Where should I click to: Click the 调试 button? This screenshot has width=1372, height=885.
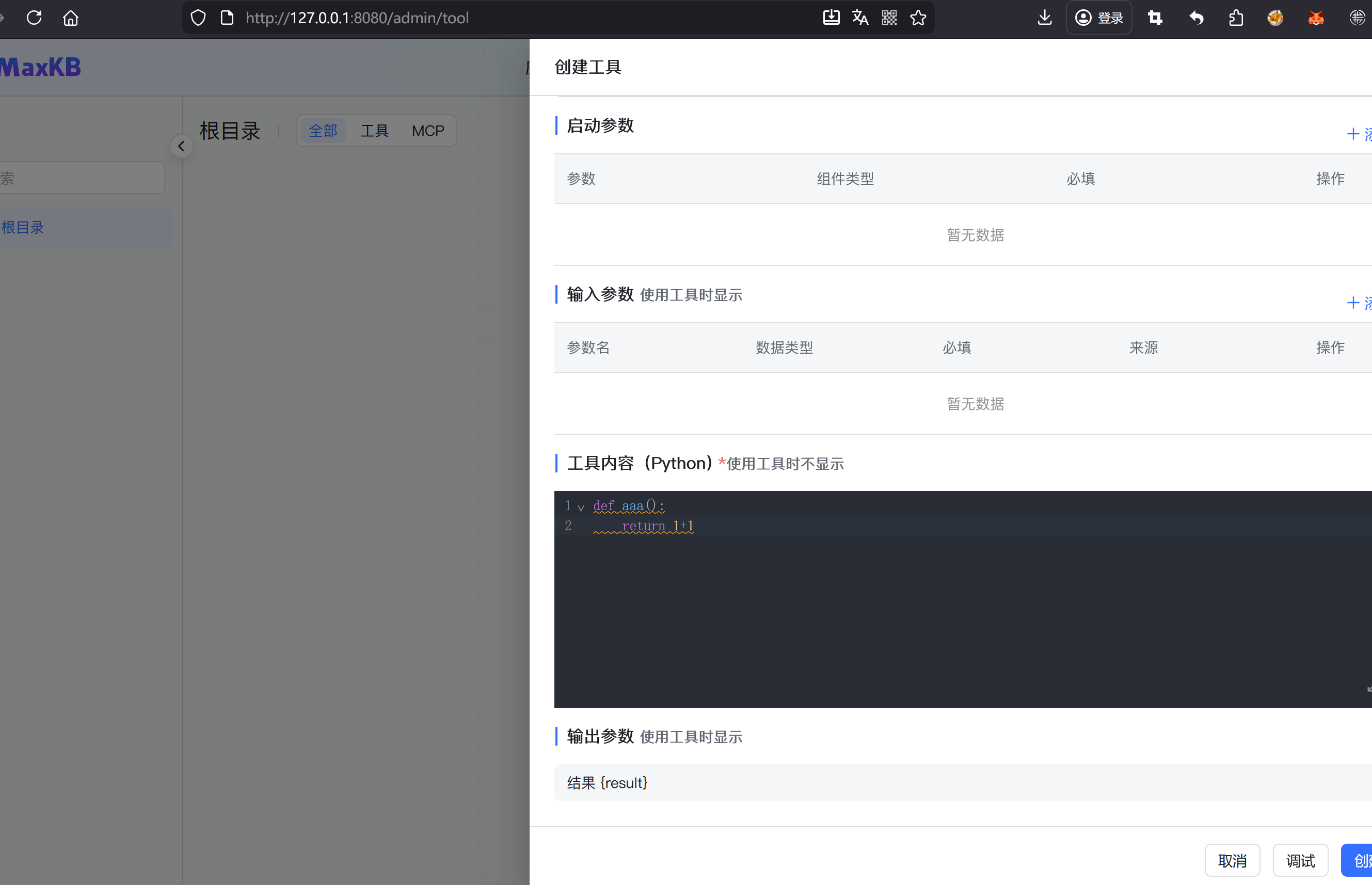pos(1300,860)
